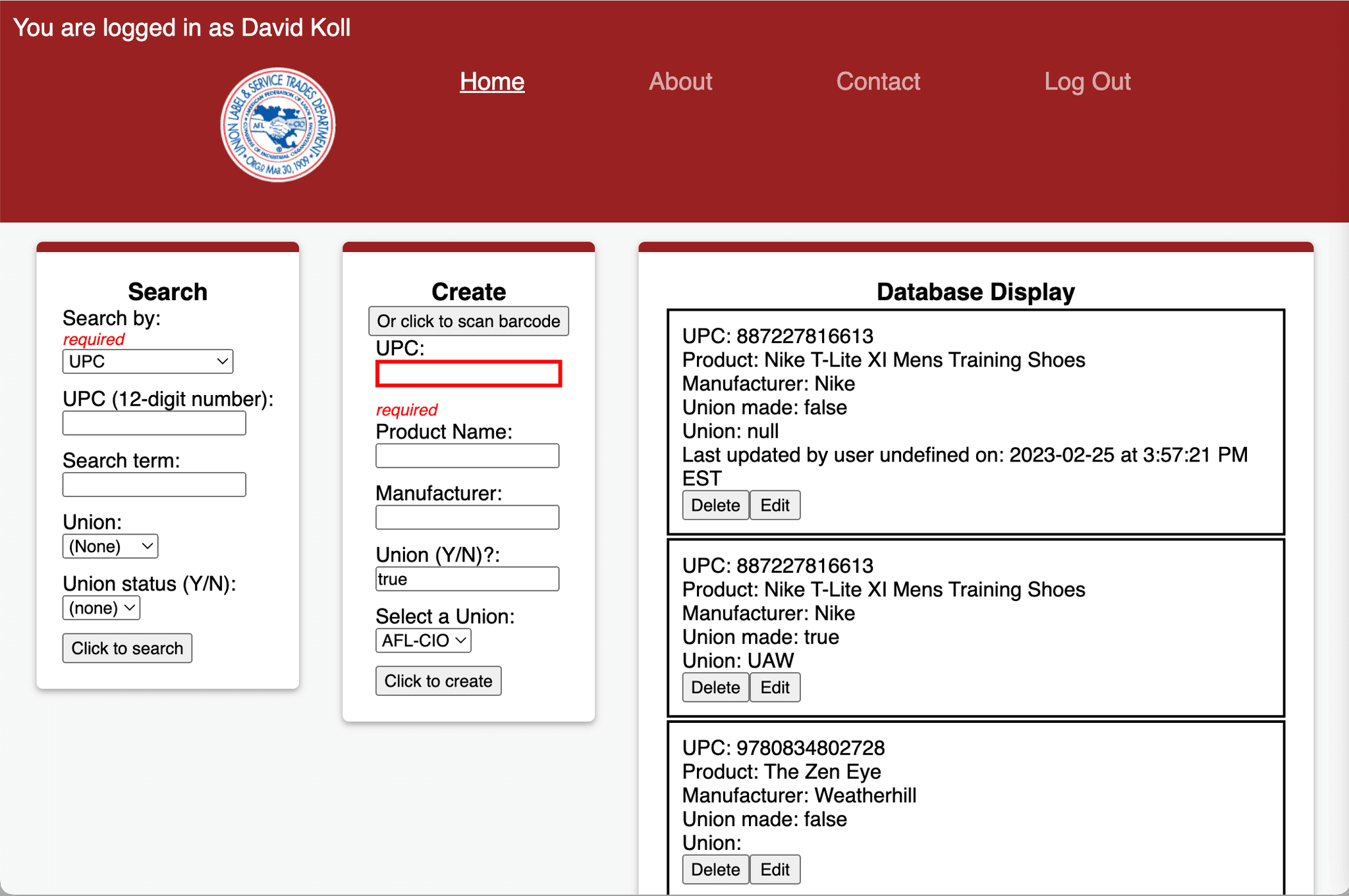Click the Manufacturer input field

point(467,517)
